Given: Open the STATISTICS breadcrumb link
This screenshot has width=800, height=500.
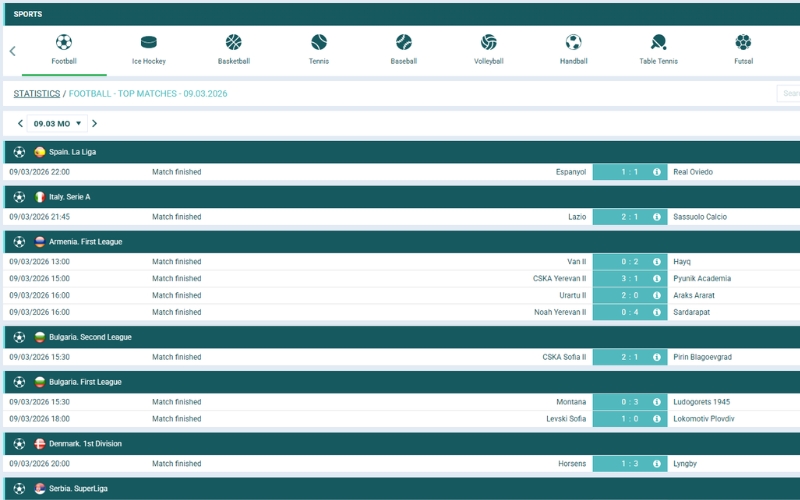Looking at the screenshot, I should click(x=37, y=93).
